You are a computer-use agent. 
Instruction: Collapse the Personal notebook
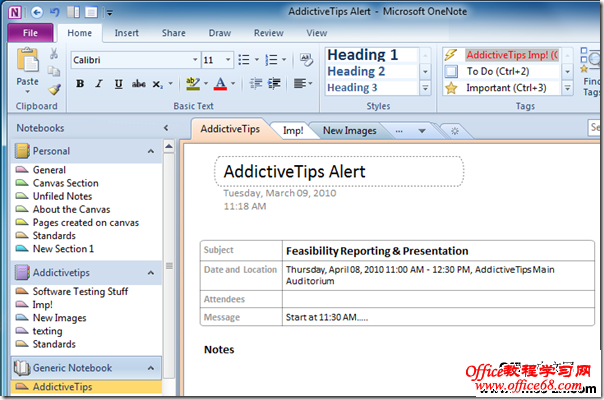[x=151, y=151]
